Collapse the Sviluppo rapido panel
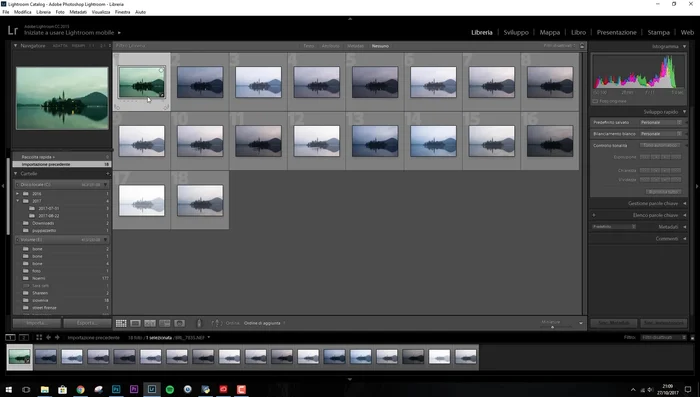Viewport: 700px width, 397px height. [x=684, y=112]
